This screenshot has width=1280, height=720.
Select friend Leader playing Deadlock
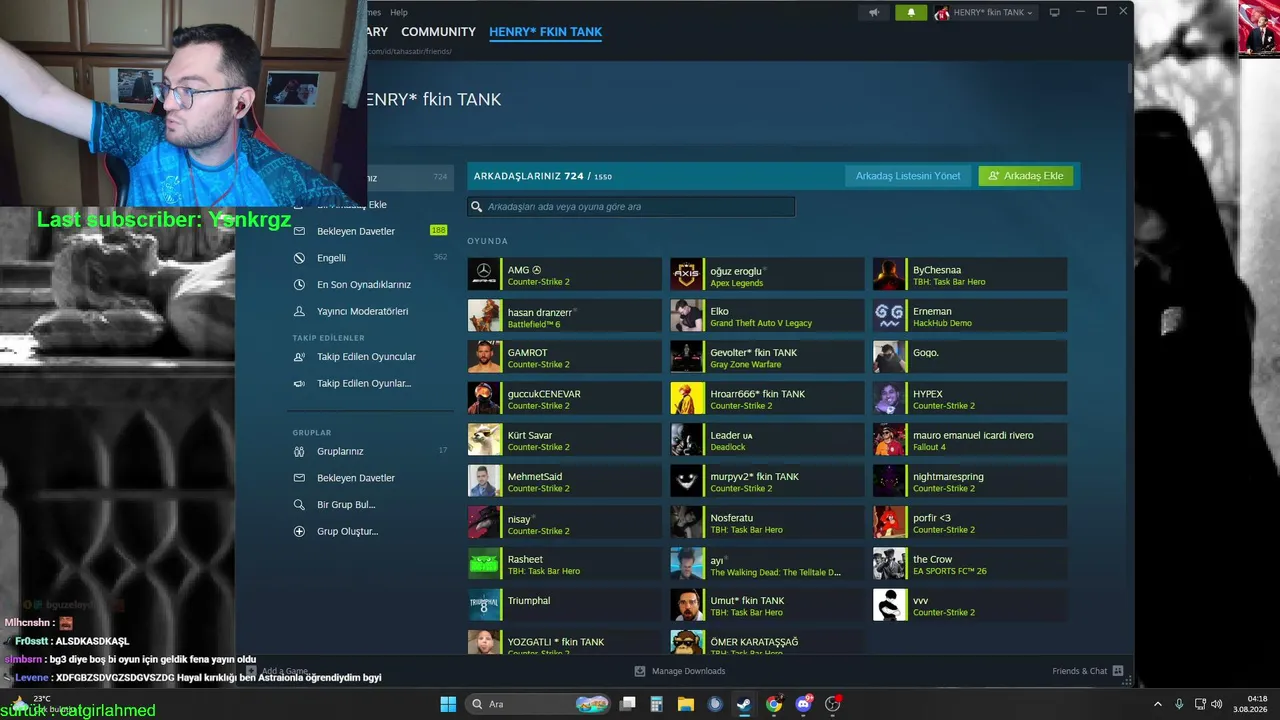click(x=767, y=440)
